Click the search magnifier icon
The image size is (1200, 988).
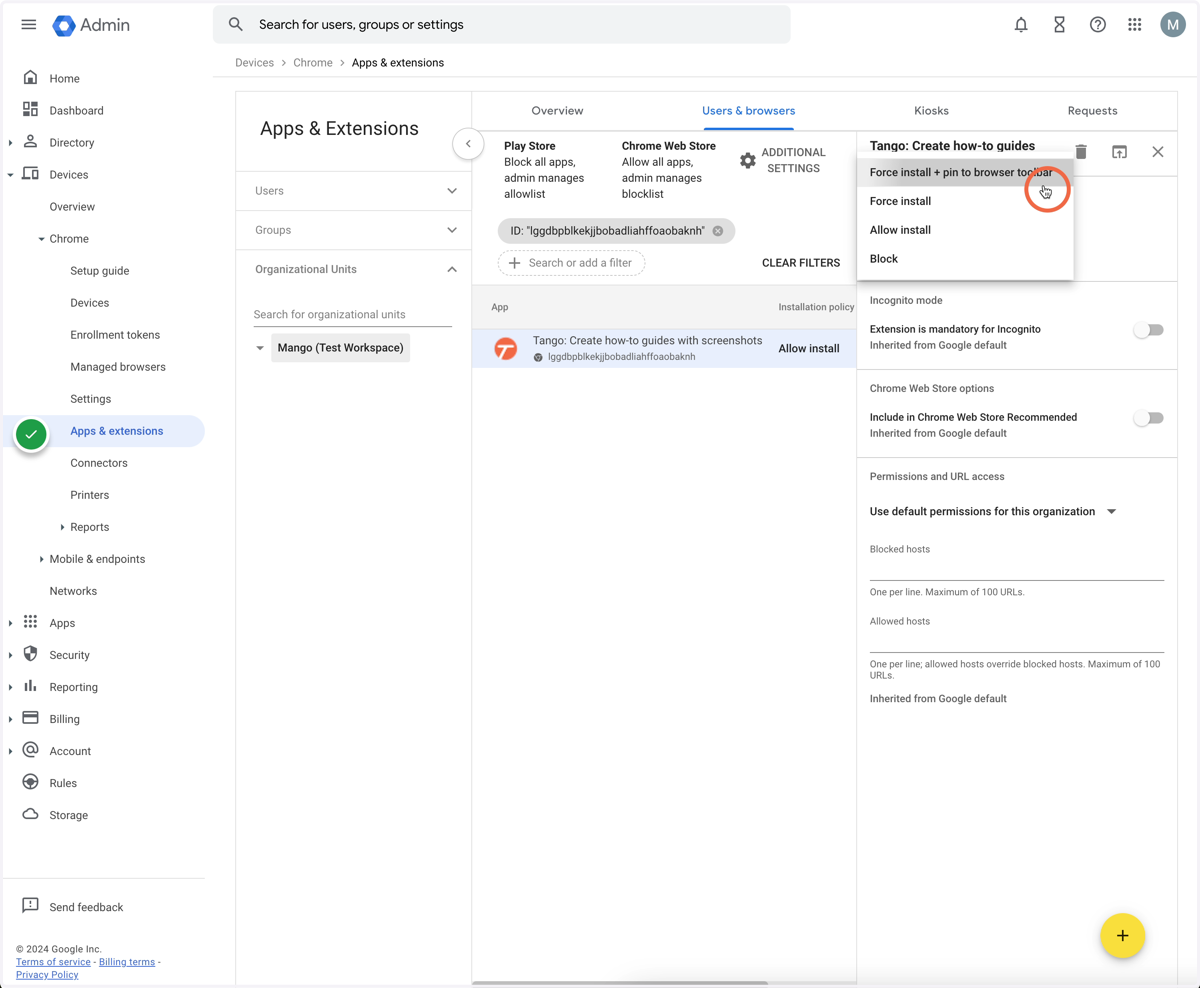click(x=236, y=24)
